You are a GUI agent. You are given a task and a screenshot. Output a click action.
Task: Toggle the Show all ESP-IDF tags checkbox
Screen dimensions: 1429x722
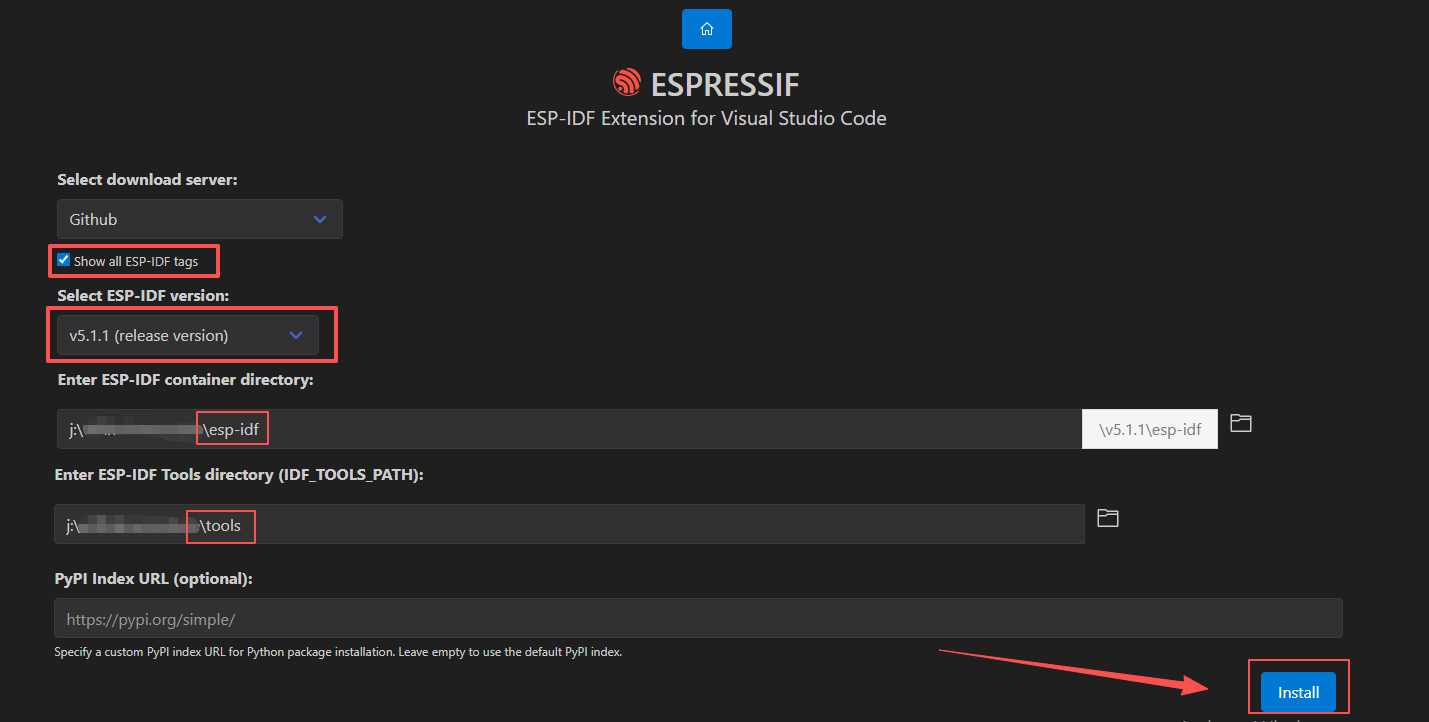click(64, 260)
